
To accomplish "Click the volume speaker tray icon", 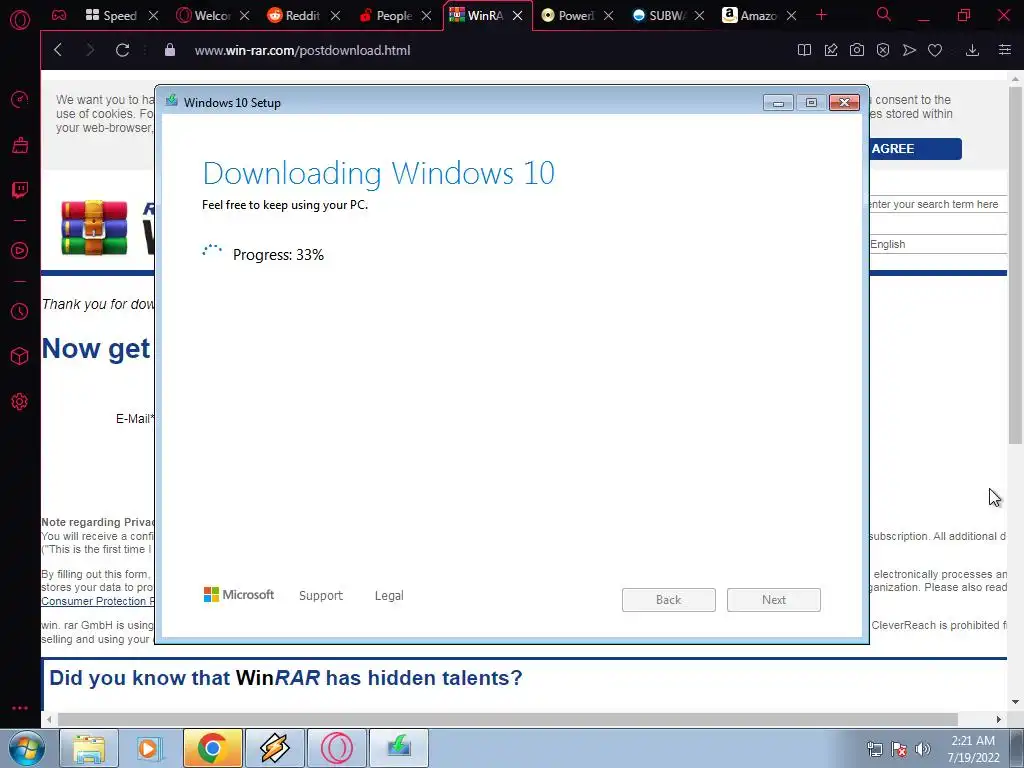I will [923, 749].
